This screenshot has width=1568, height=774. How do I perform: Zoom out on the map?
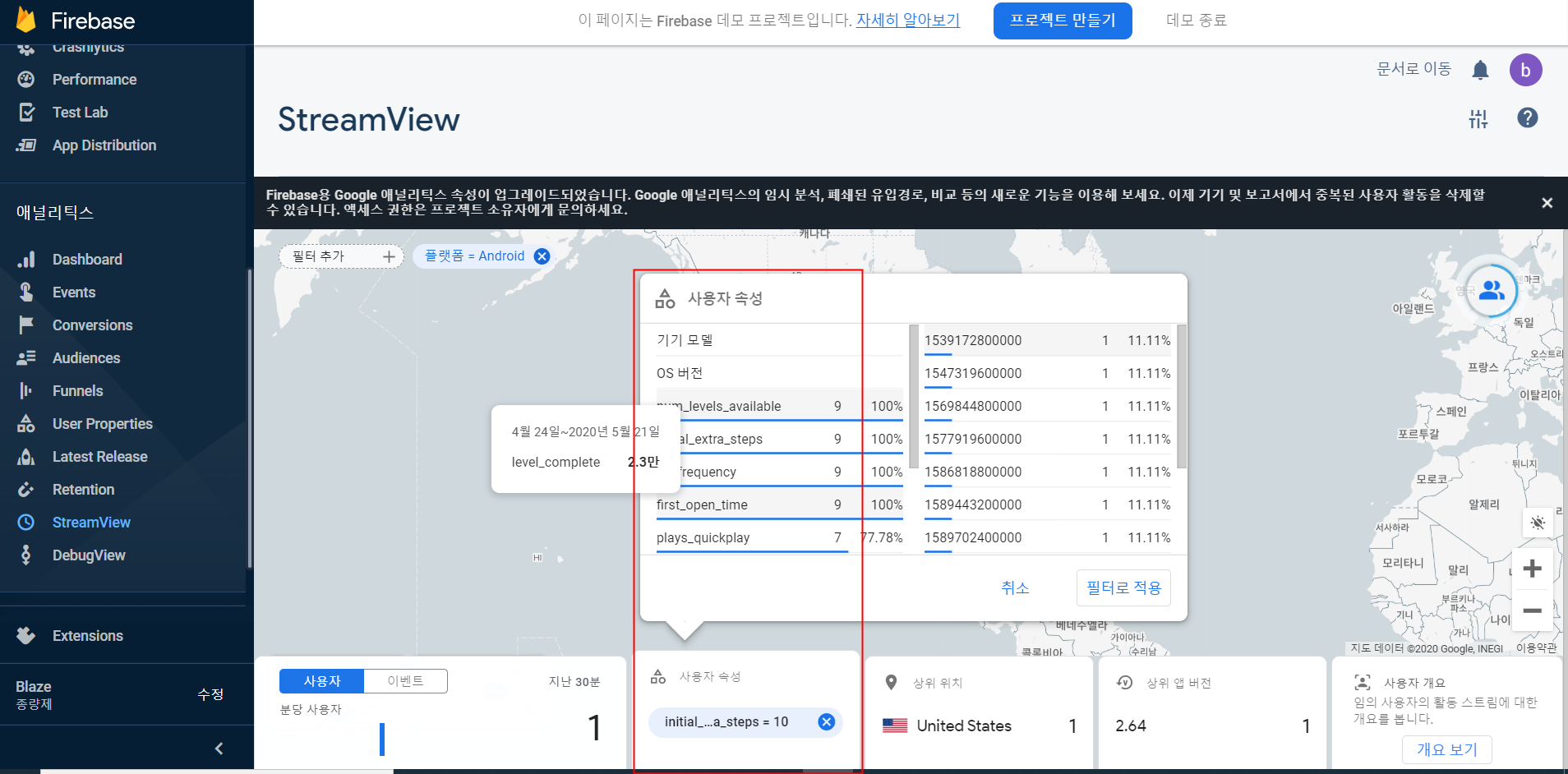click(x=1532, y=610)
